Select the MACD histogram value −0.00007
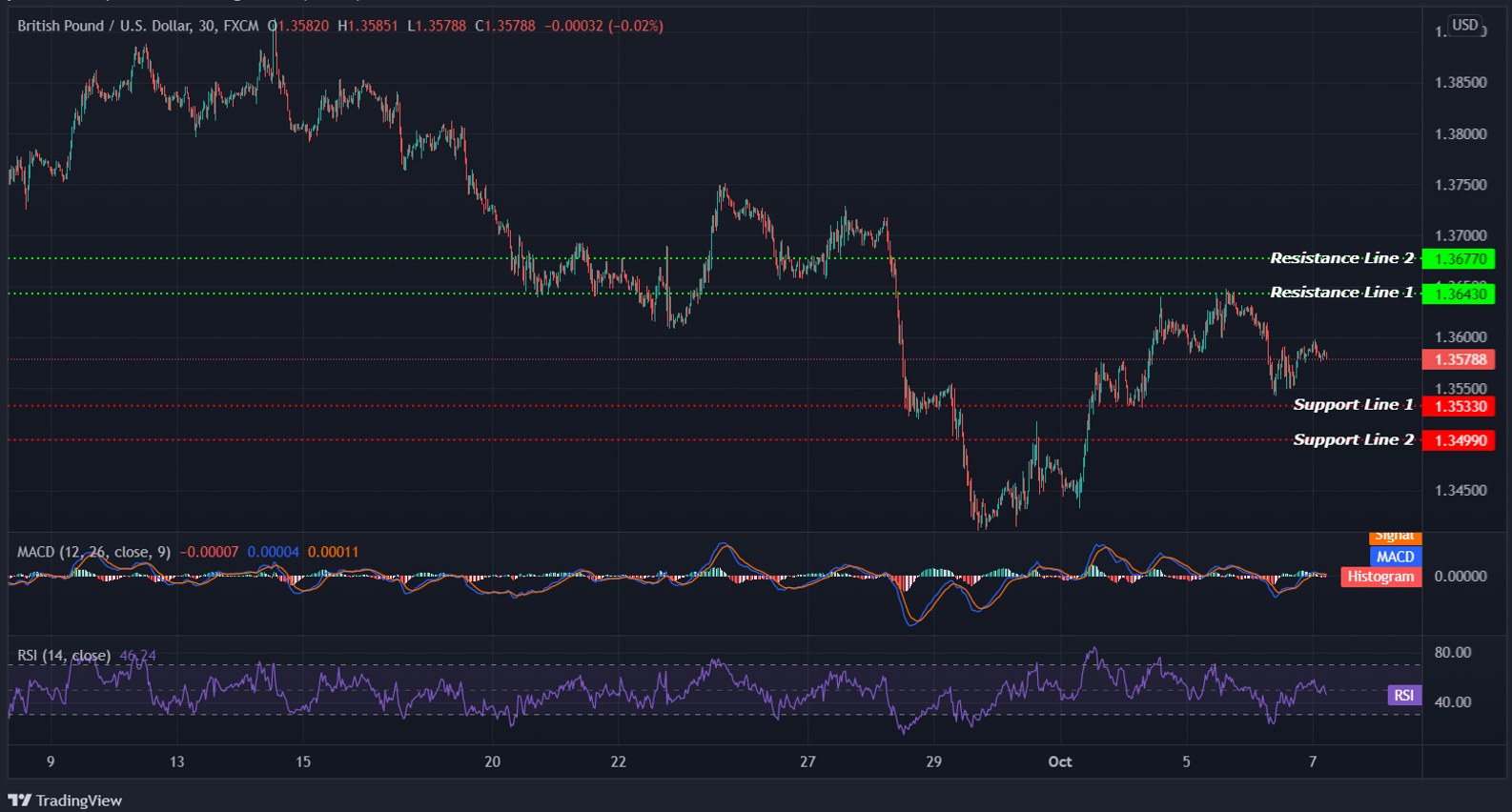This screenshot has width=1512, height=812. coord(209,552)
